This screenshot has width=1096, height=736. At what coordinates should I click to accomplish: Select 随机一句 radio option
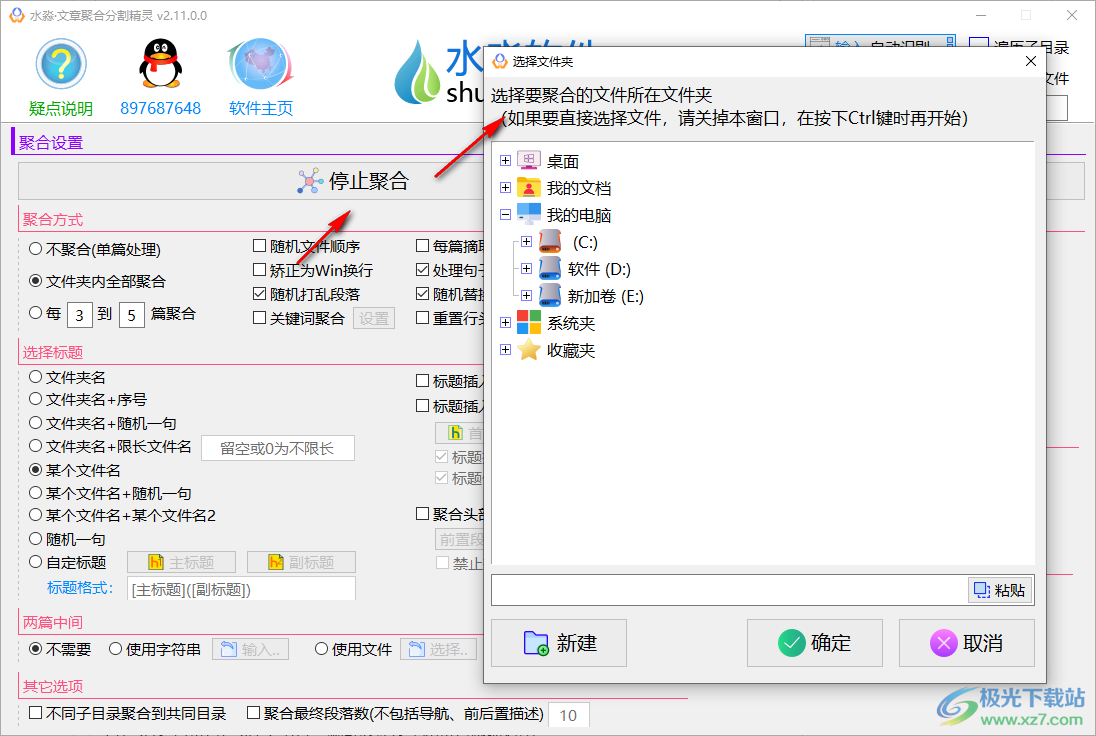point(67,539)
